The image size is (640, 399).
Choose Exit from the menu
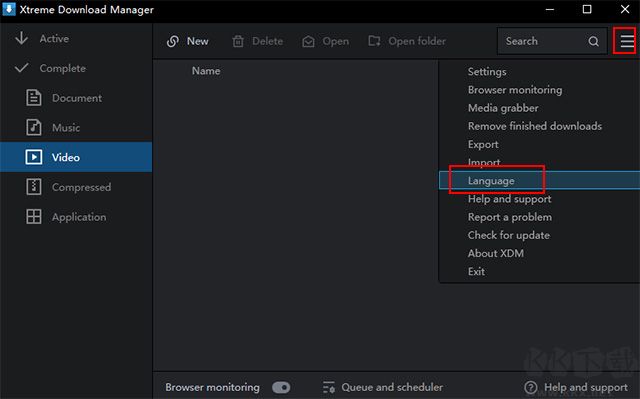click(476, 271)
